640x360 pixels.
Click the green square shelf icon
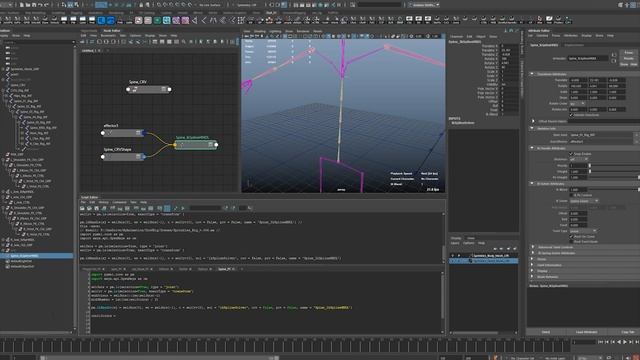(157, 20)
